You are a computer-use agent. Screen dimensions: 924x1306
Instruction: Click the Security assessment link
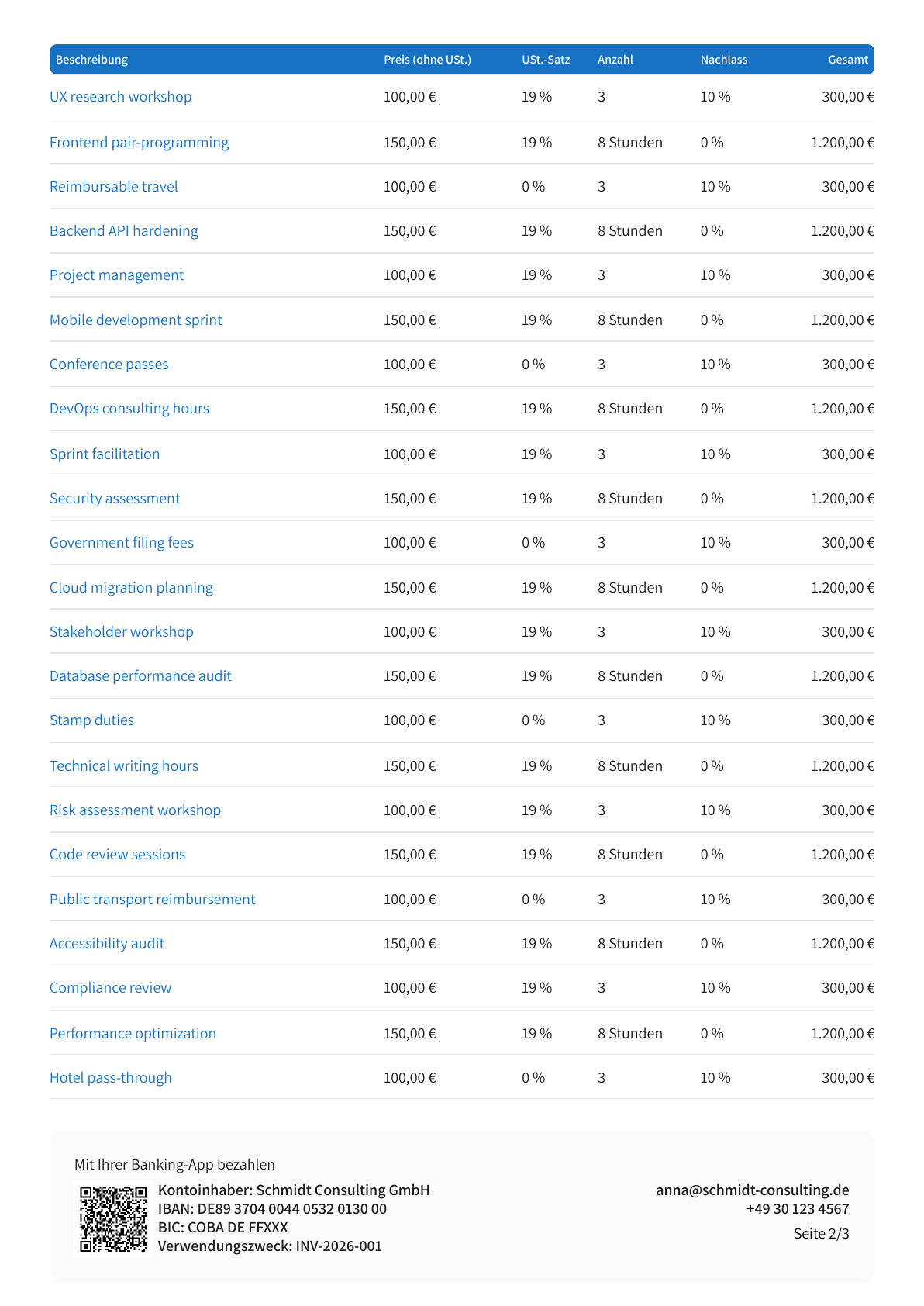pyautogui.click(x=115, y=499)
